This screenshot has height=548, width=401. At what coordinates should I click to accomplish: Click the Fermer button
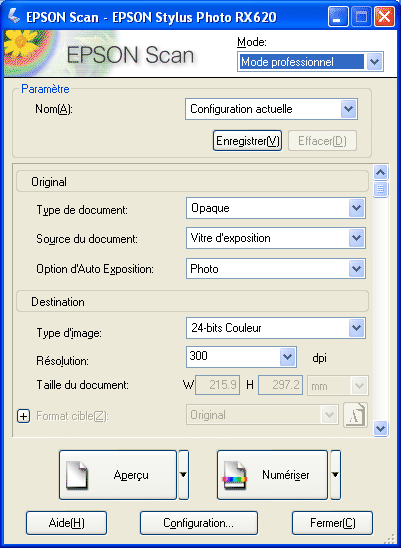coord(332,523)
